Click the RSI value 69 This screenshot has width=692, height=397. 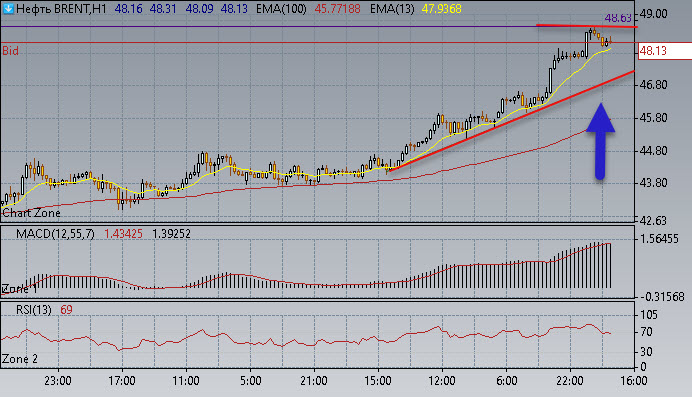66,310
